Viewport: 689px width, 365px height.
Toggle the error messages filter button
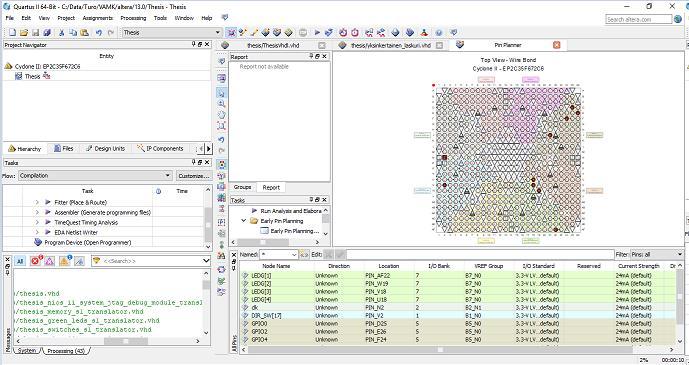pyautogui.click(x=36, y=261)
